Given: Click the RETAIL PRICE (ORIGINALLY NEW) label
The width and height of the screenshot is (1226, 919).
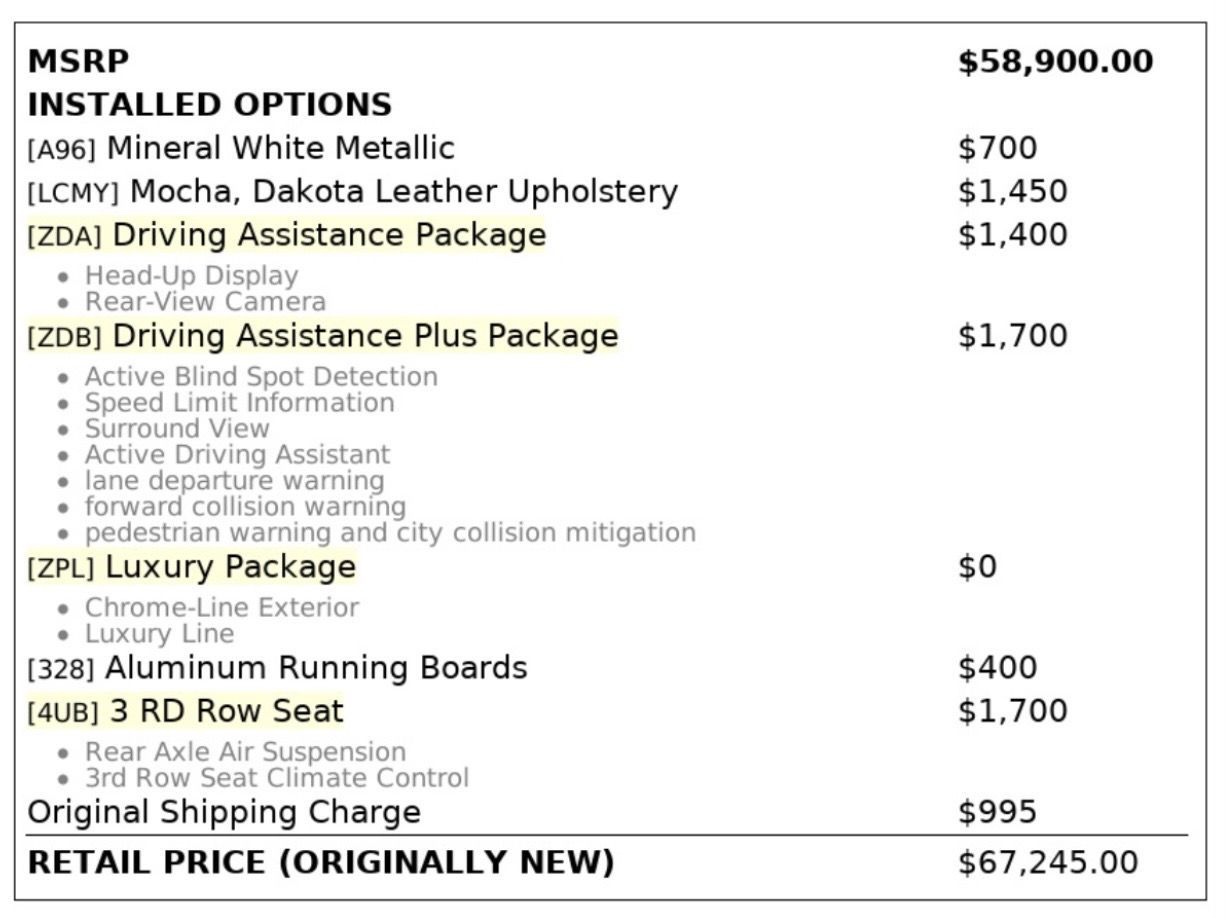Looking at the screenshot, I should pos(320,862).
